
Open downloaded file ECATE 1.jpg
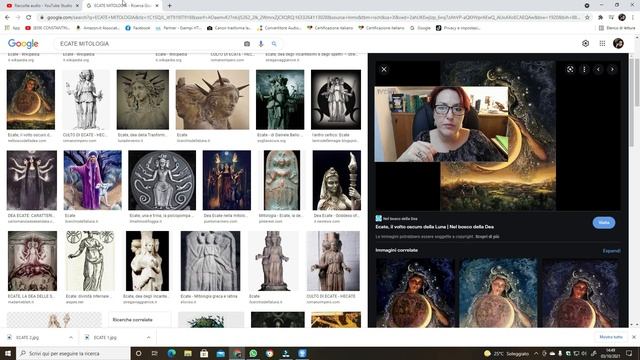105,338
